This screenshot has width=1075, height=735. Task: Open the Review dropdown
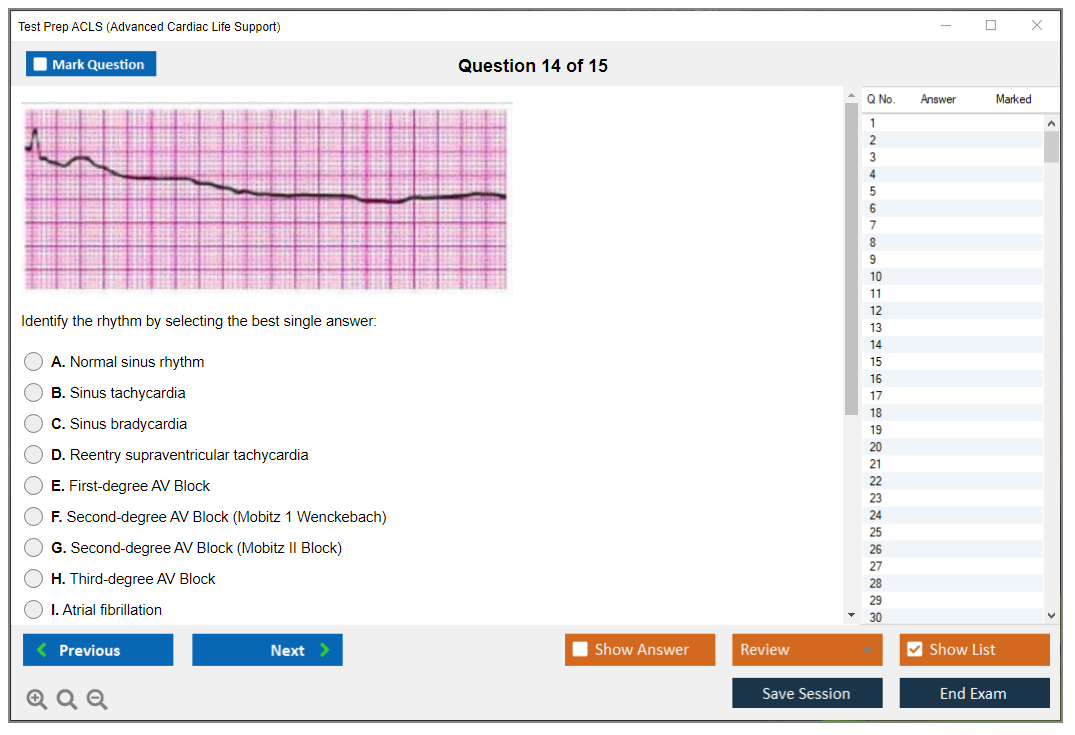tap(807, 650)
